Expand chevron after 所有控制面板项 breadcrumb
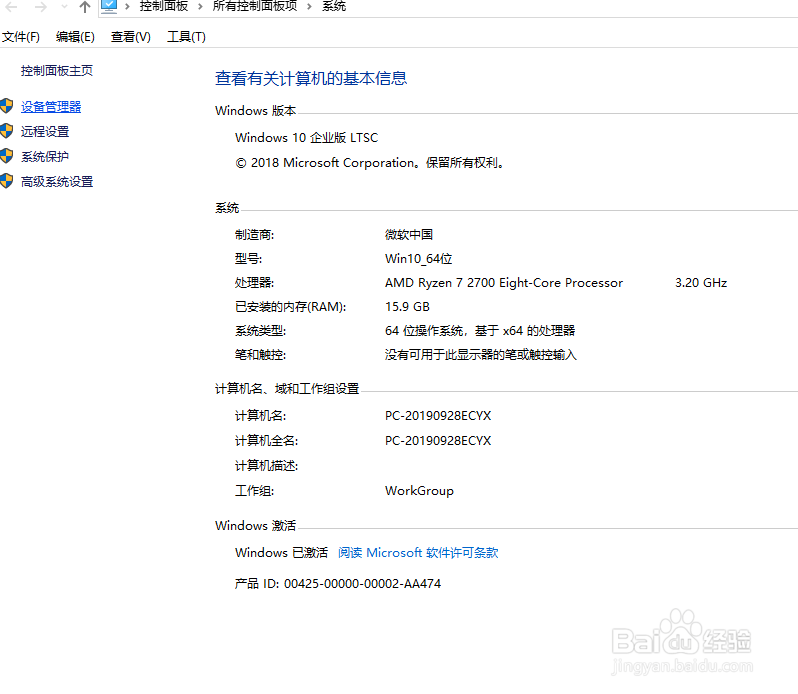The height and width of the screenshot is (694, 798). 309,7
